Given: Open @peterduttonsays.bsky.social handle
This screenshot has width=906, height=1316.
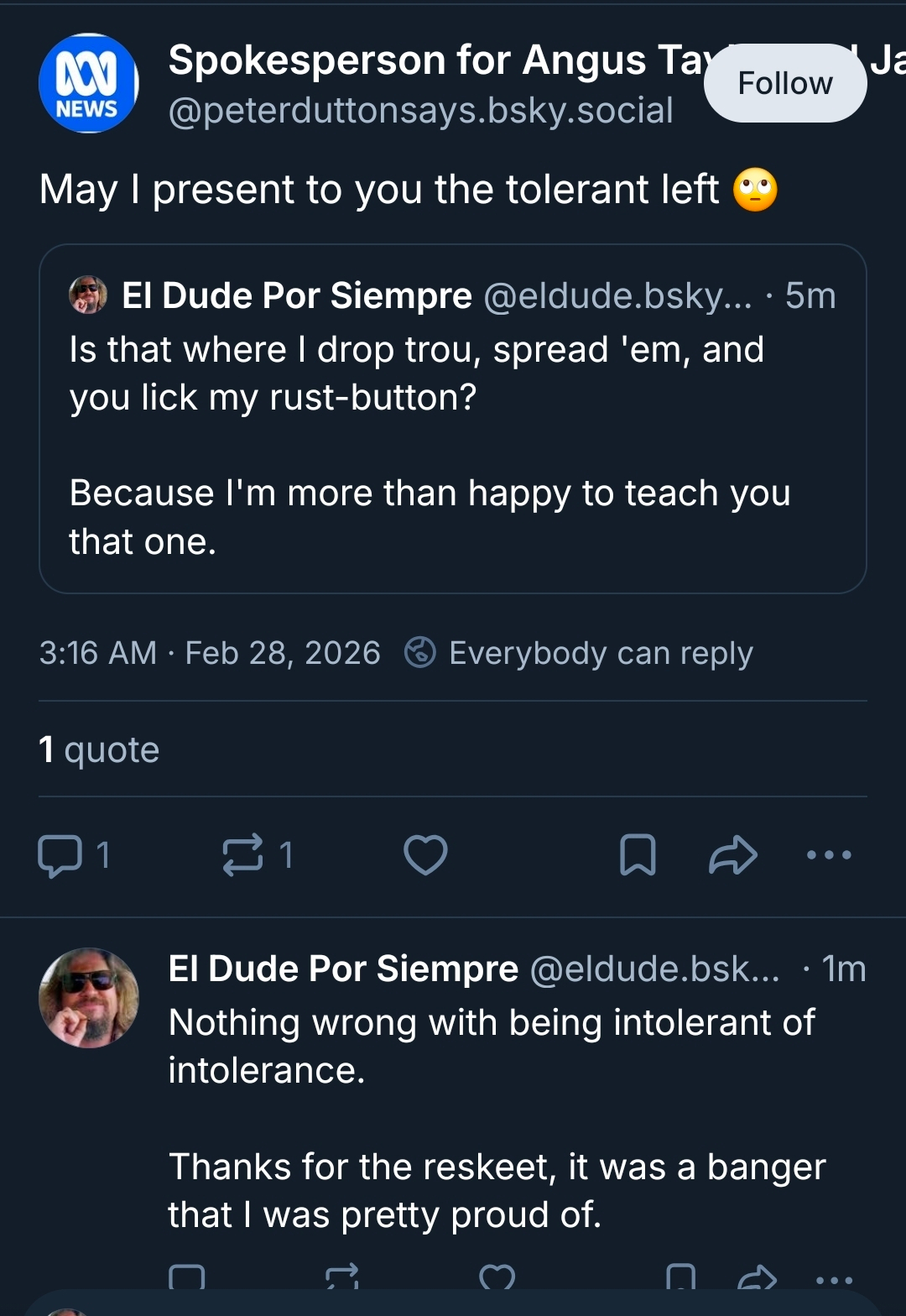Looking at the screenshot, I should point(420,111).
